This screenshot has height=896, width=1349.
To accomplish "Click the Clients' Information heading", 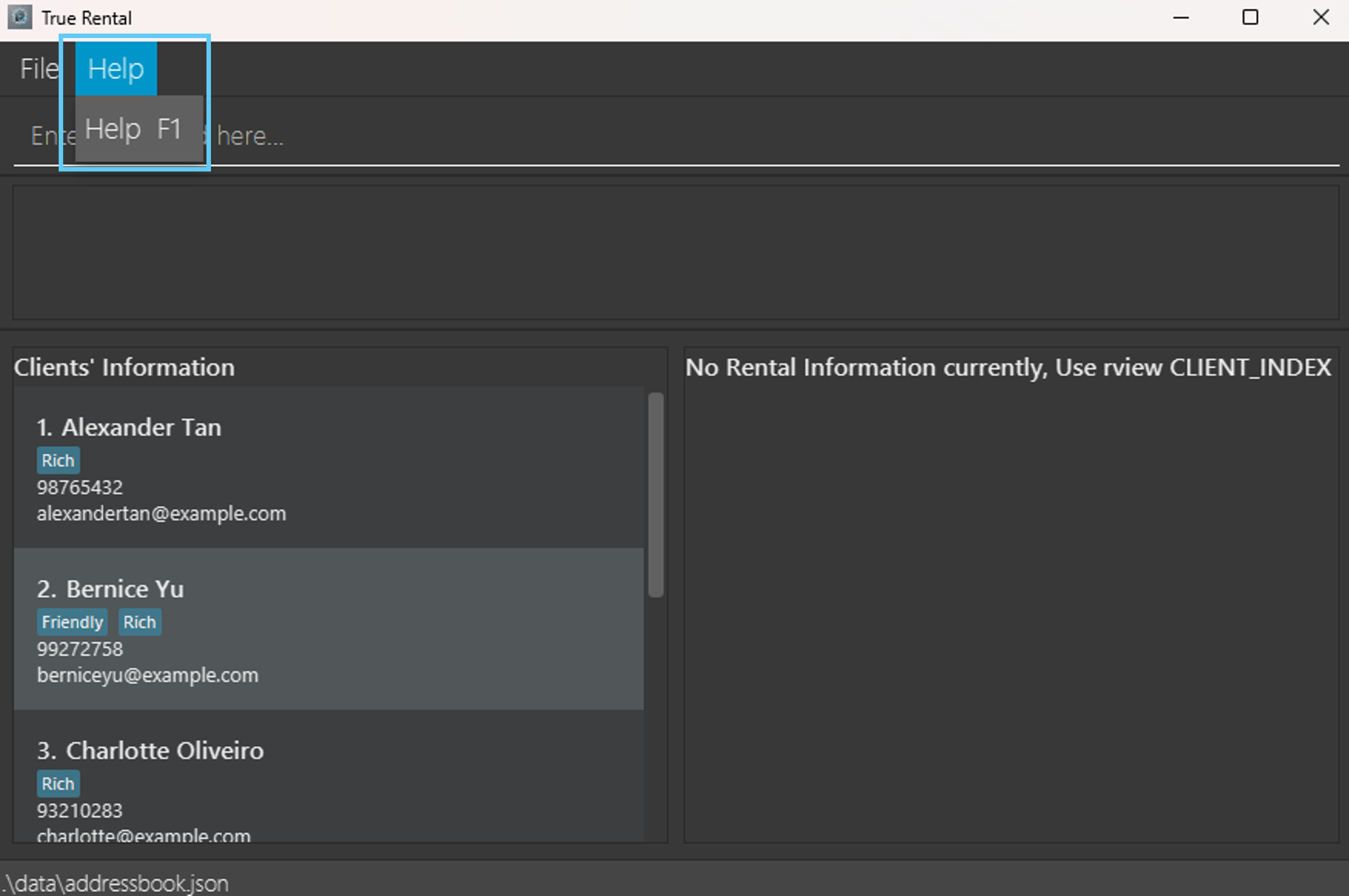I will 124,368.
